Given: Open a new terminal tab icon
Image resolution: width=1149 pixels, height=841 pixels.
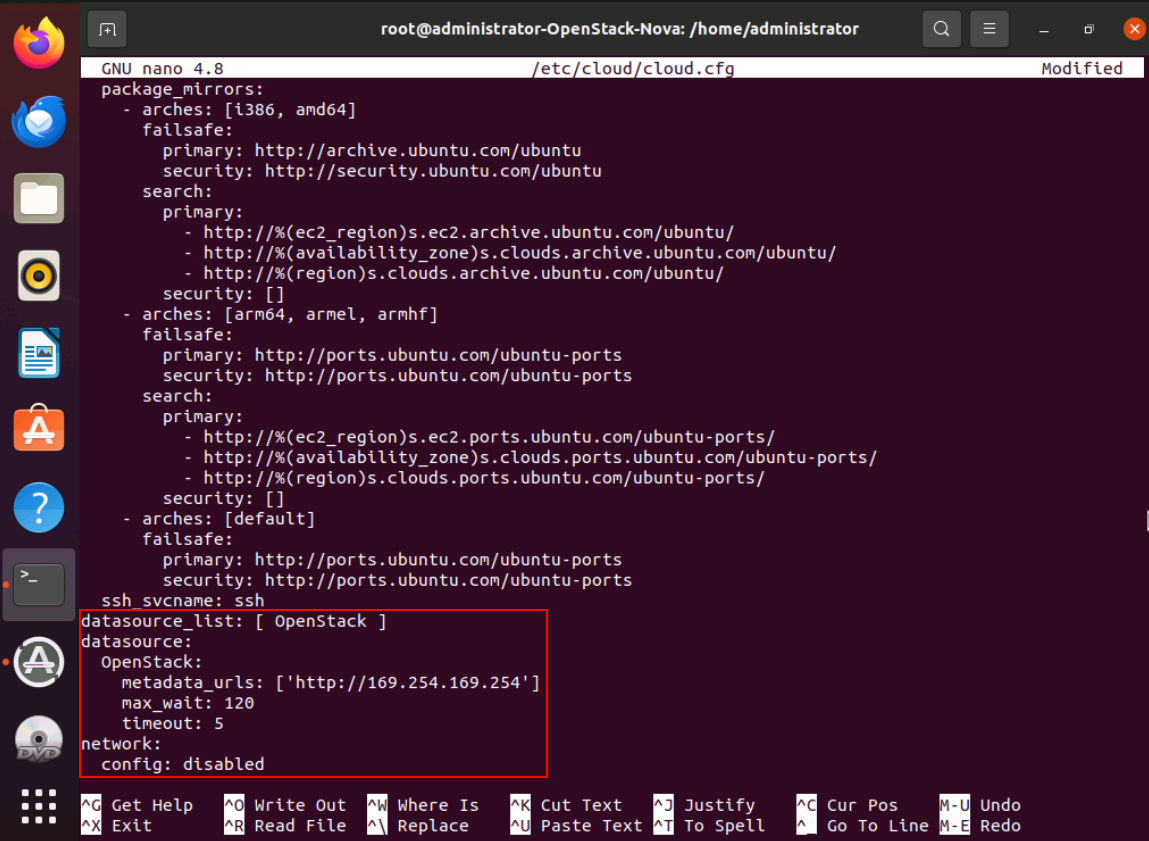Looking at the screenshot, I should tap(108, 29).
